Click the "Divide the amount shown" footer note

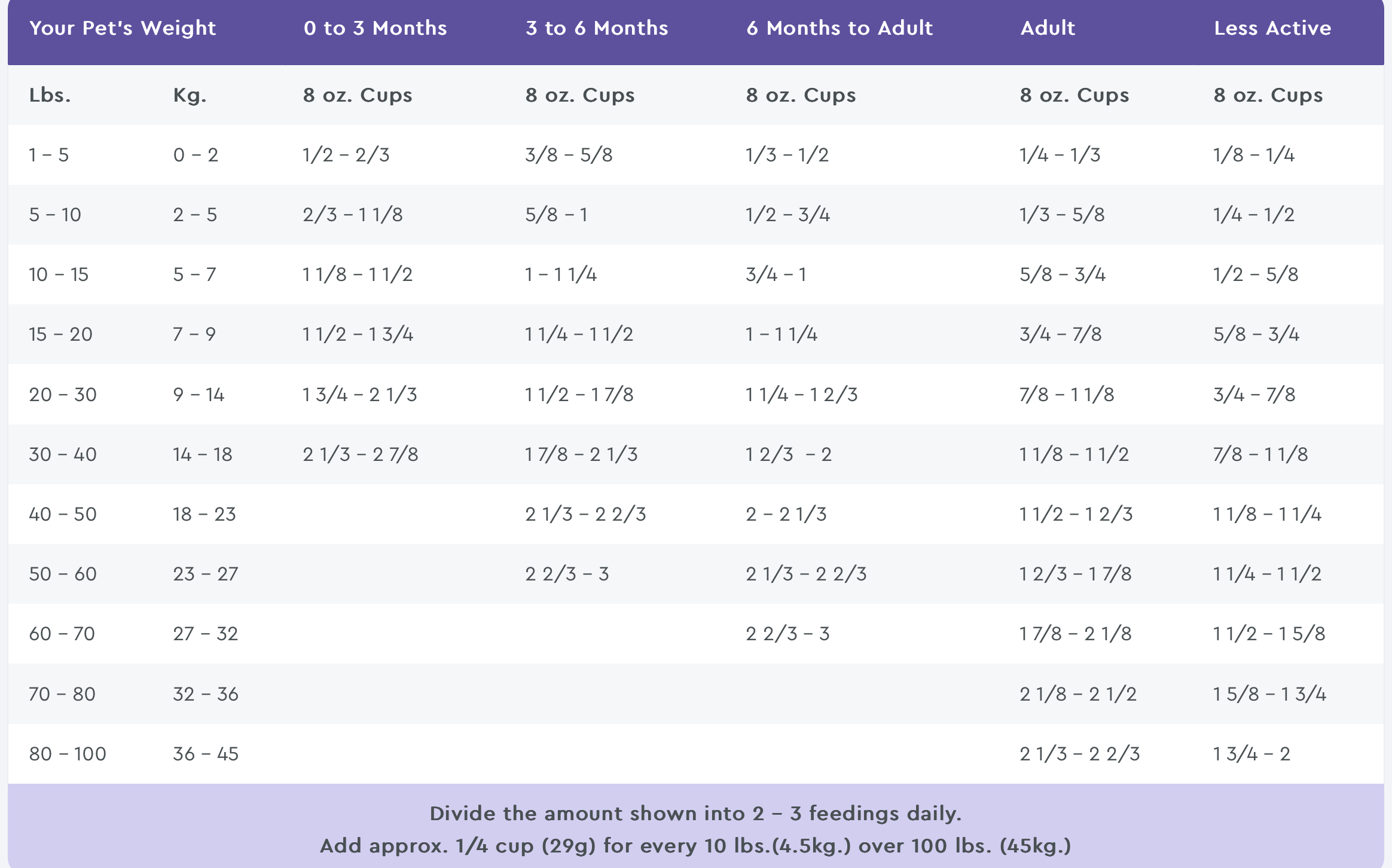[x=695, y=814]
